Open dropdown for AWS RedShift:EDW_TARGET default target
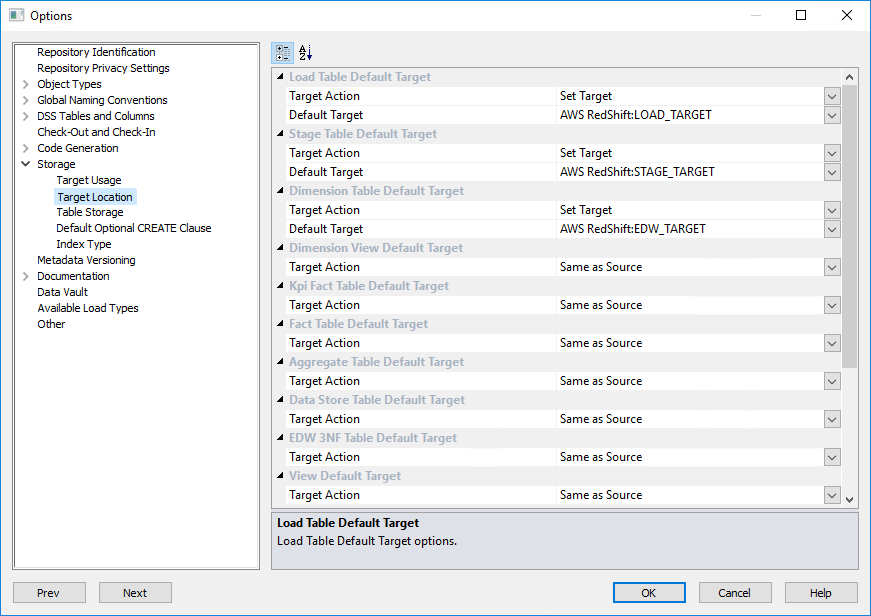Screen dimensions: 871x616 coord(831,229)
